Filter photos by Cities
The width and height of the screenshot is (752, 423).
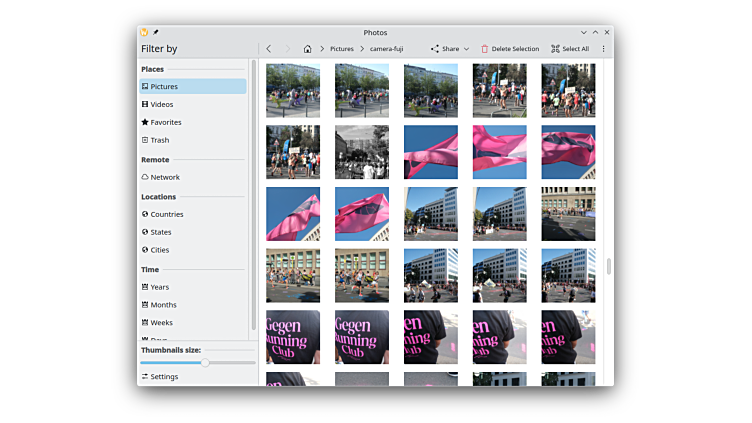point(159,250)
